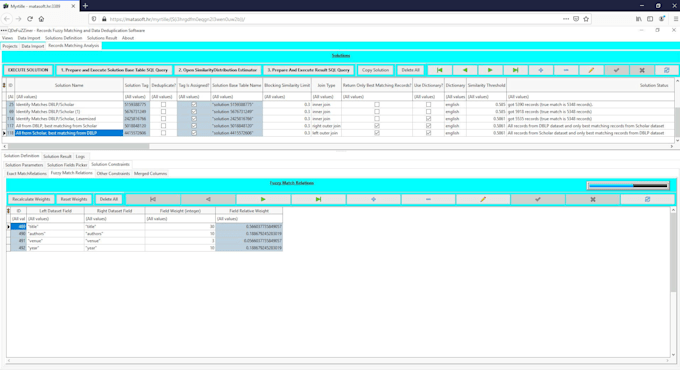Toggle Use Dictionary for solution ID 25

pyautogui.click(x=428, y=105)
